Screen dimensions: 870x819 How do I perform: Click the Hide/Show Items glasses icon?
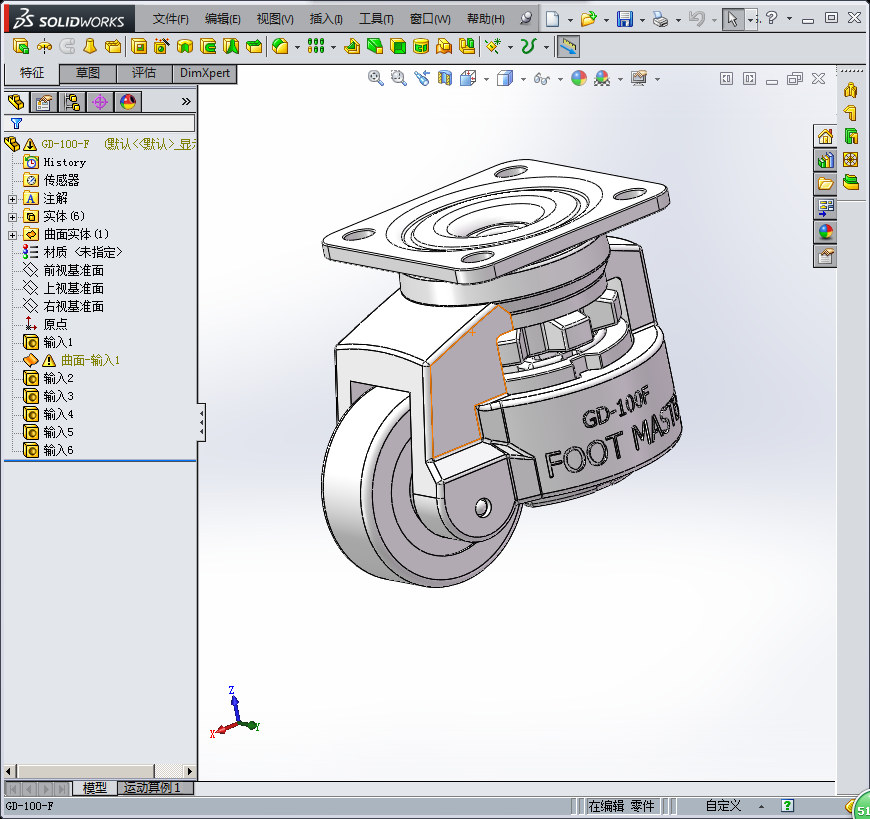click(x=541, y=79)
